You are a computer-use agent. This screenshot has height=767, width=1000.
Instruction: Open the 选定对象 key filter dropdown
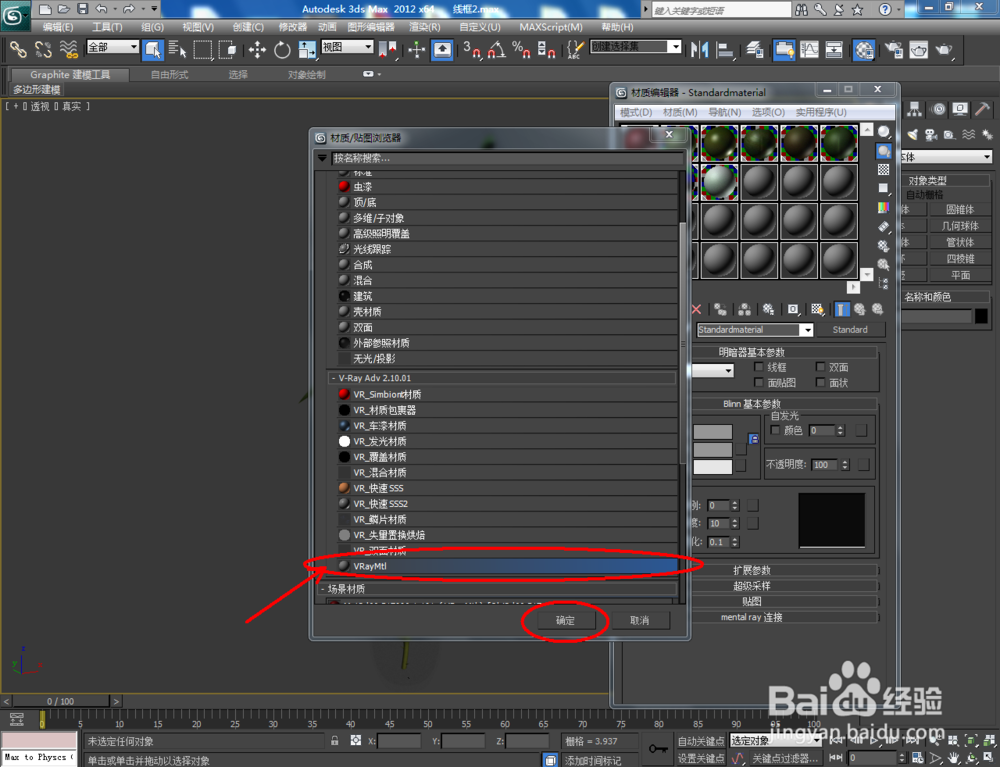pos(774,741)
